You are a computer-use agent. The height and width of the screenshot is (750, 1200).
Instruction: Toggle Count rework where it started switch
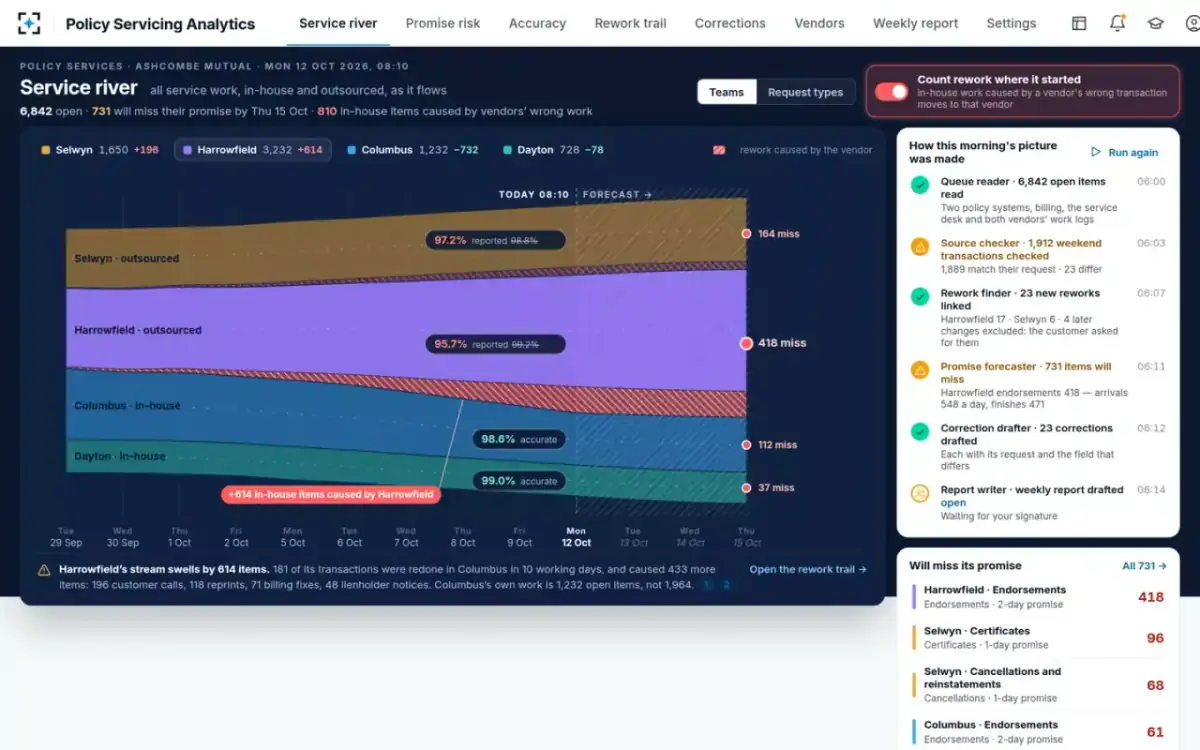[891, 92]
